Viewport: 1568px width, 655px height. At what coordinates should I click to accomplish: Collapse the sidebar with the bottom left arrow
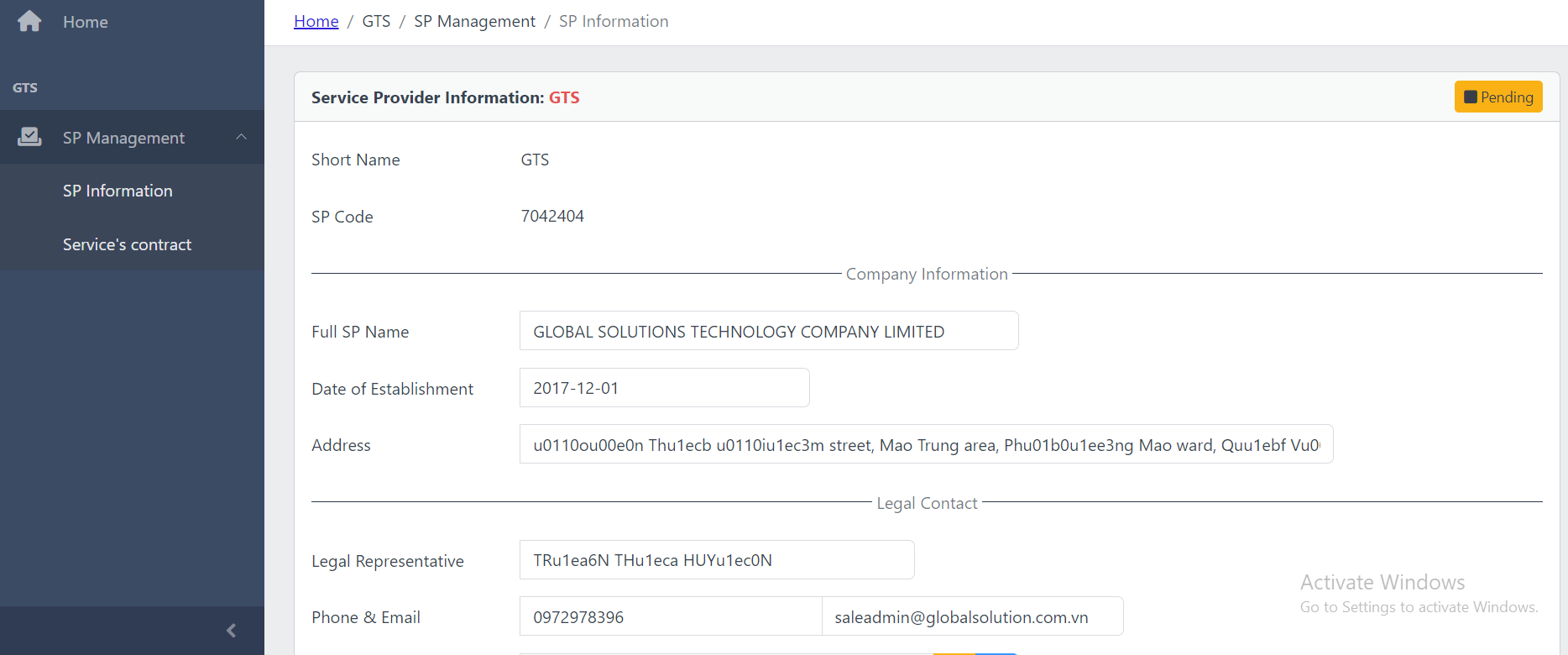click(x=231, y=630)
